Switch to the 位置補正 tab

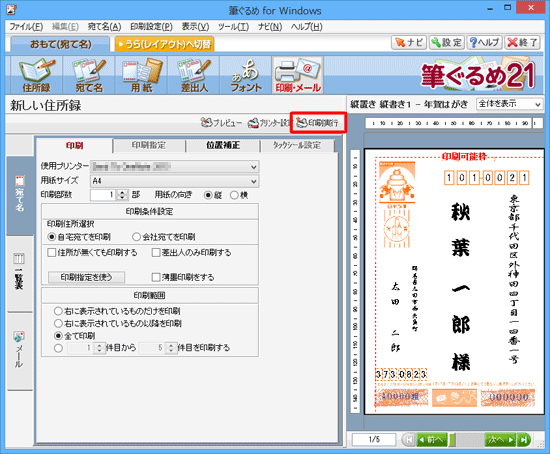223,145
